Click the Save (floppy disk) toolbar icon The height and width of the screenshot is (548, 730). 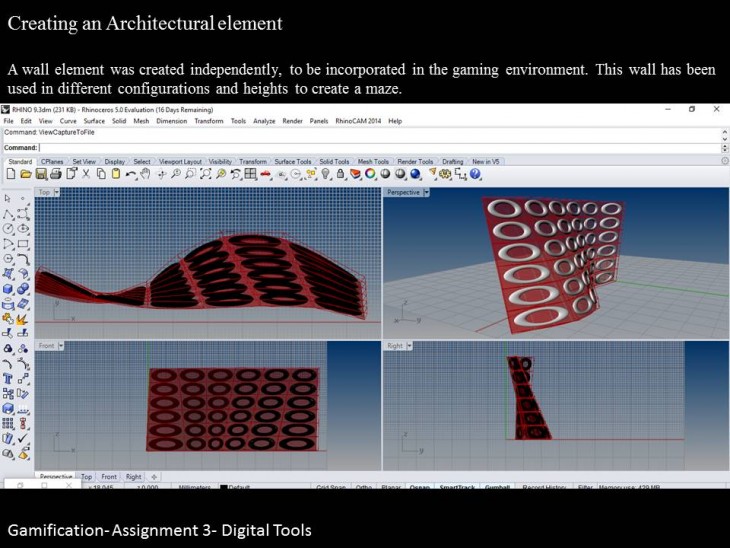point(41,174)
